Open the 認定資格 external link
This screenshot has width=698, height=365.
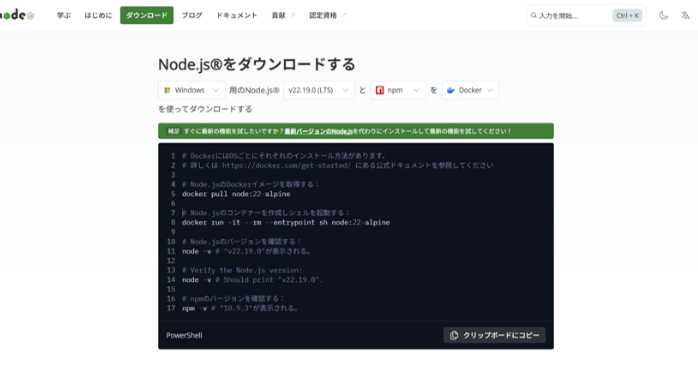[328, 16]
